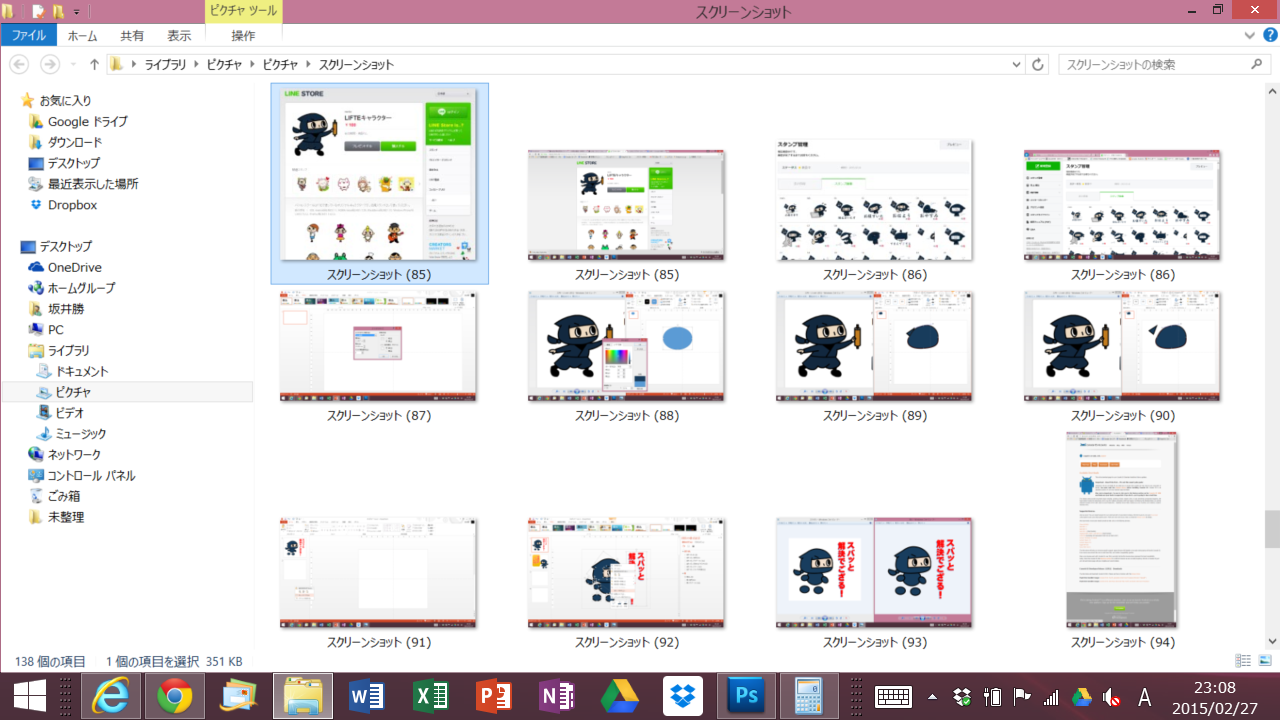
Task: Open Word from the taskbar
Action: click(367, 696)
